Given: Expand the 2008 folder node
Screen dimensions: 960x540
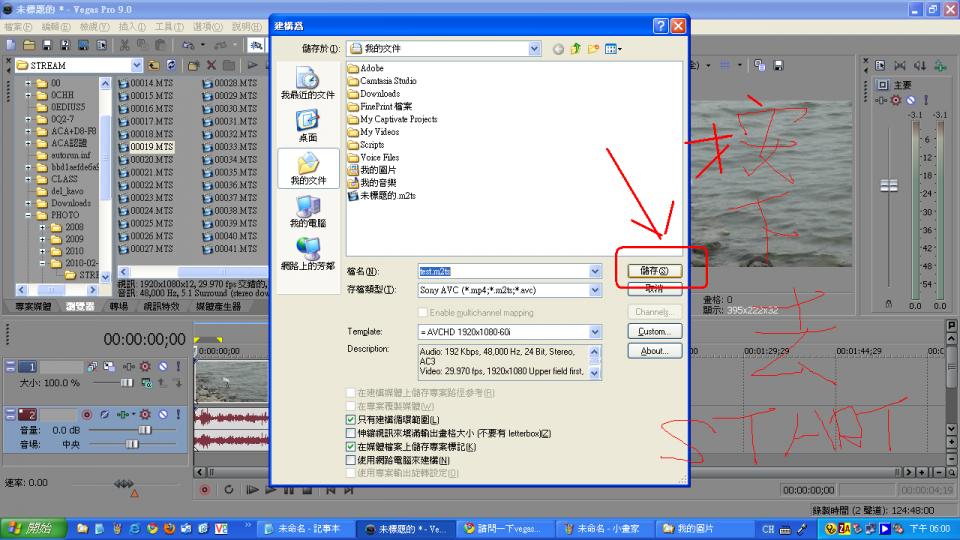Looking at the screenshot, I should click(x=42, y=227).
